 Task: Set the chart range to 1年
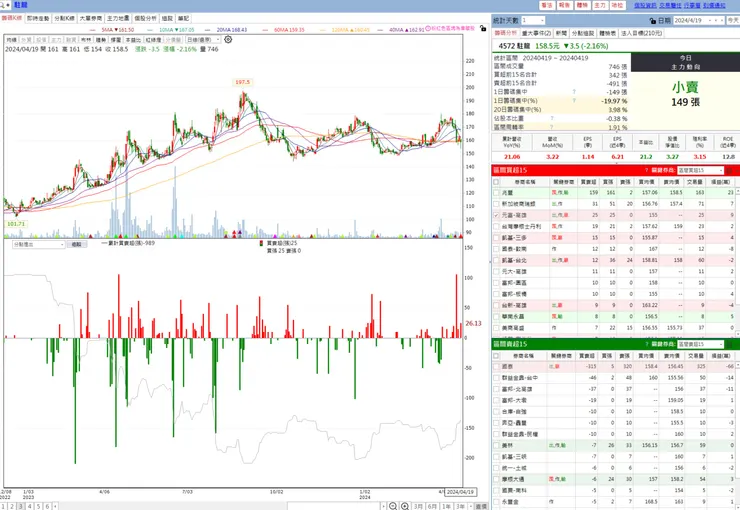point(446,506)
